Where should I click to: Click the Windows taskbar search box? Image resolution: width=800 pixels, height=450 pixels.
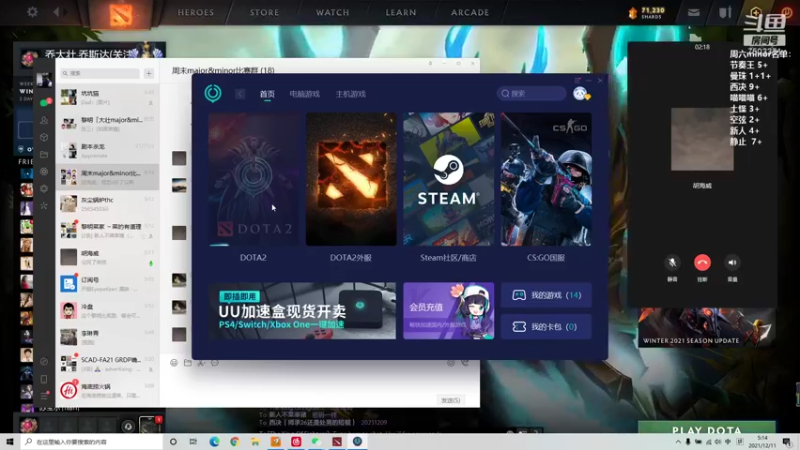coord(93,442)
